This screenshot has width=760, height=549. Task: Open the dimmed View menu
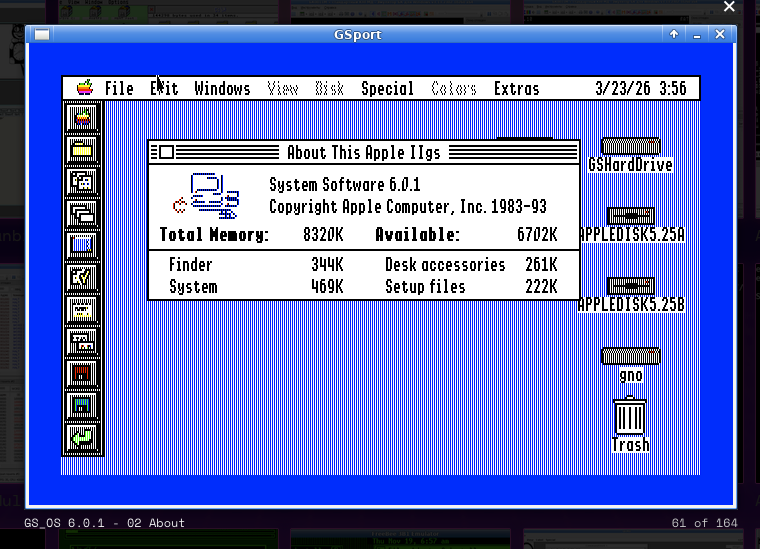click(x=283, y=89)
